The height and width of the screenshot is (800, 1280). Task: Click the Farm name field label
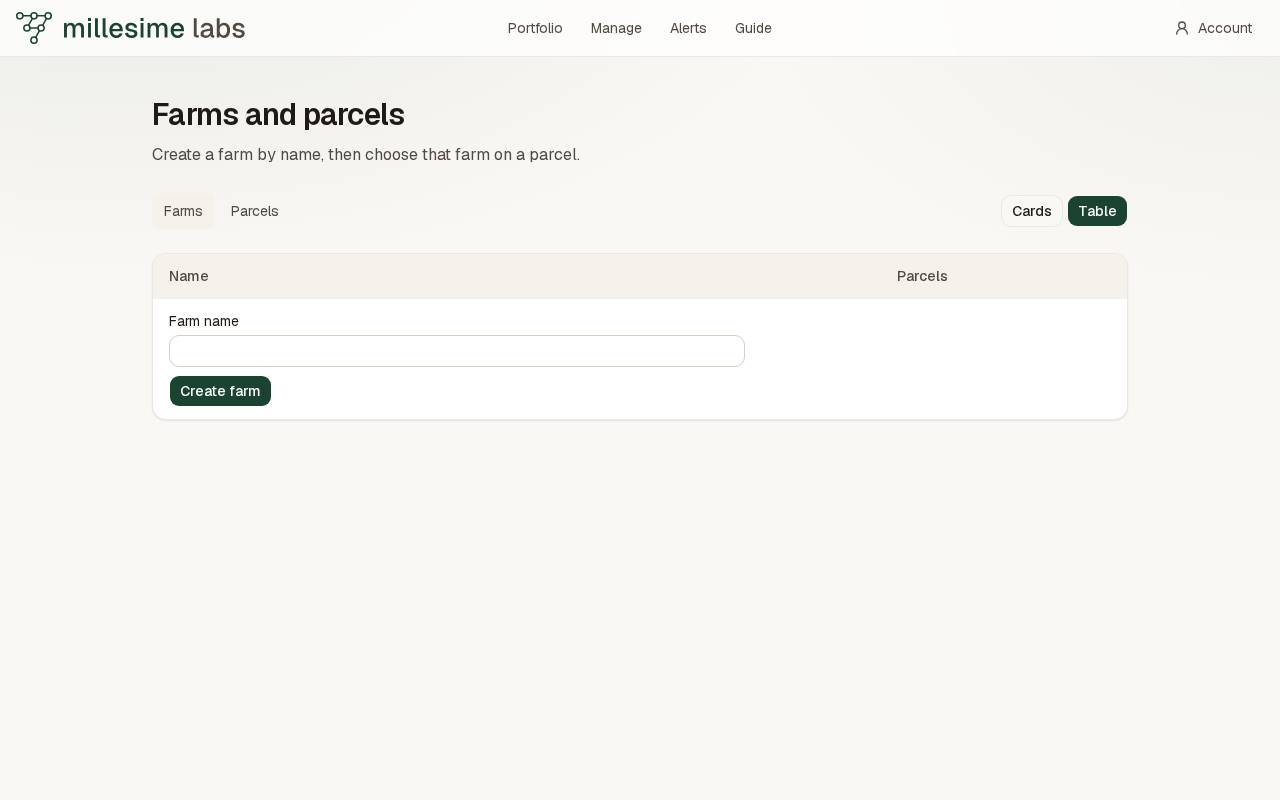click(204, 321)
